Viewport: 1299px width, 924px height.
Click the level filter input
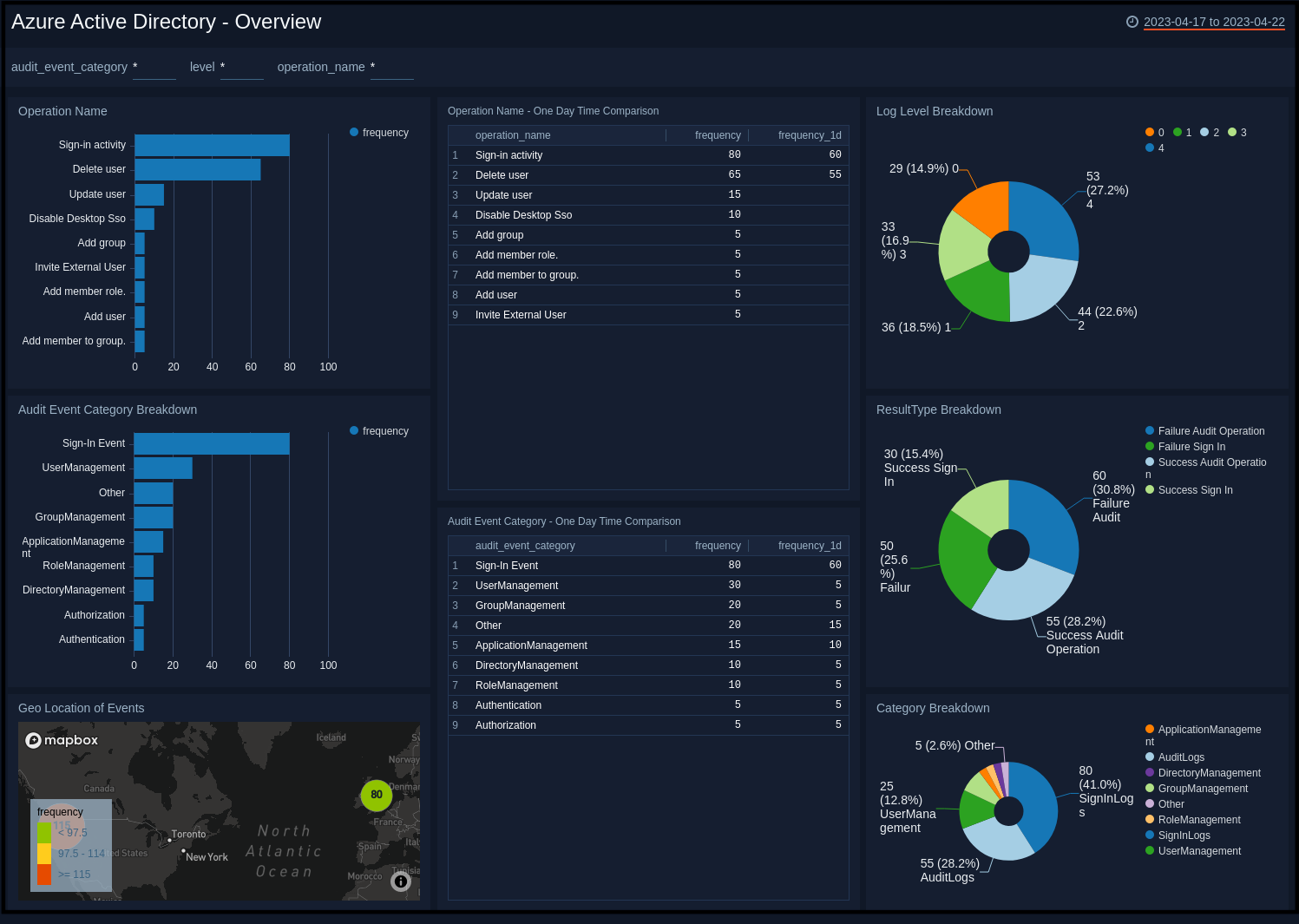[242, 67]
